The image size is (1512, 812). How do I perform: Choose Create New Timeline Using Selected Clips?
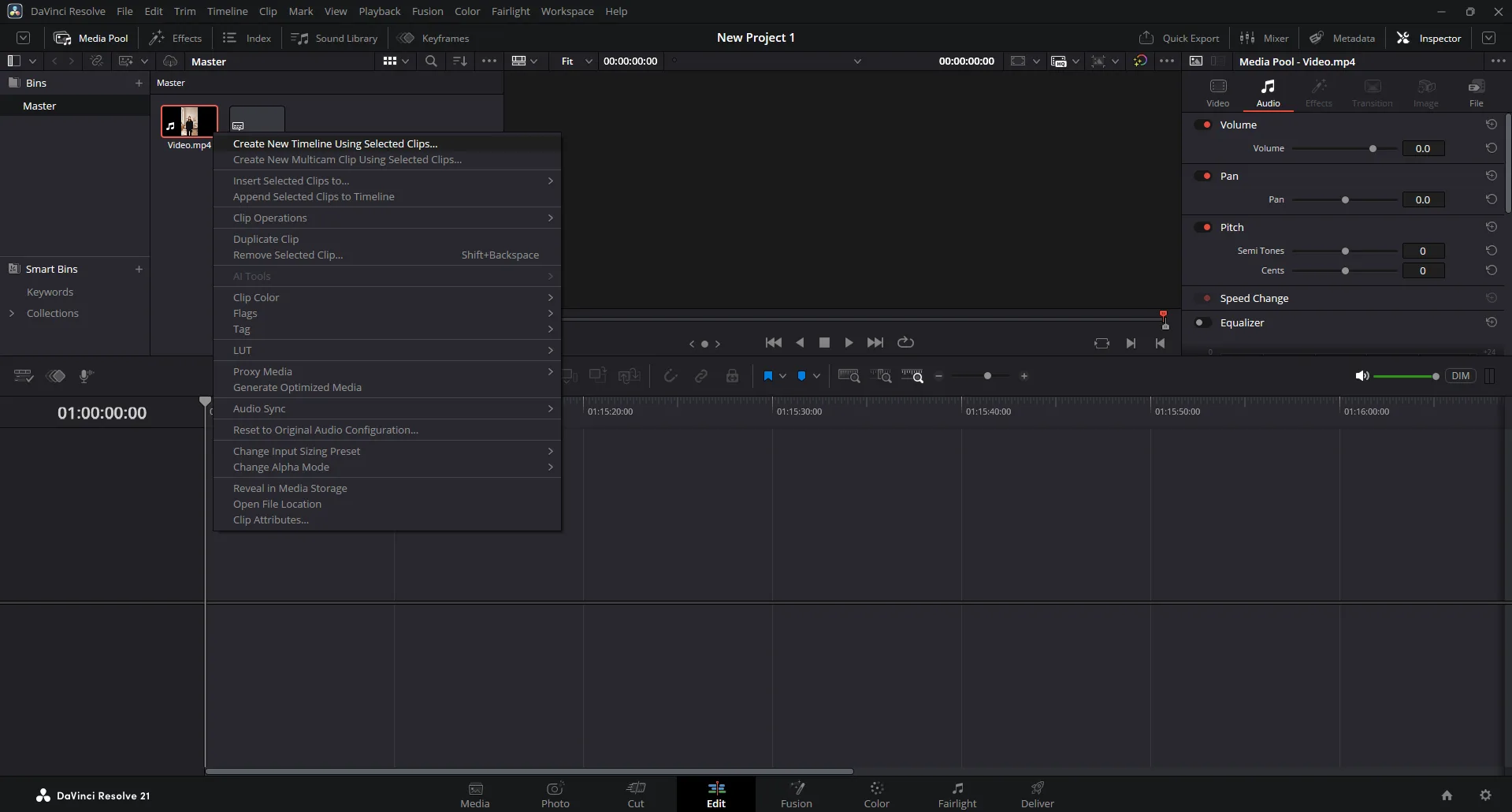(387, 143)
